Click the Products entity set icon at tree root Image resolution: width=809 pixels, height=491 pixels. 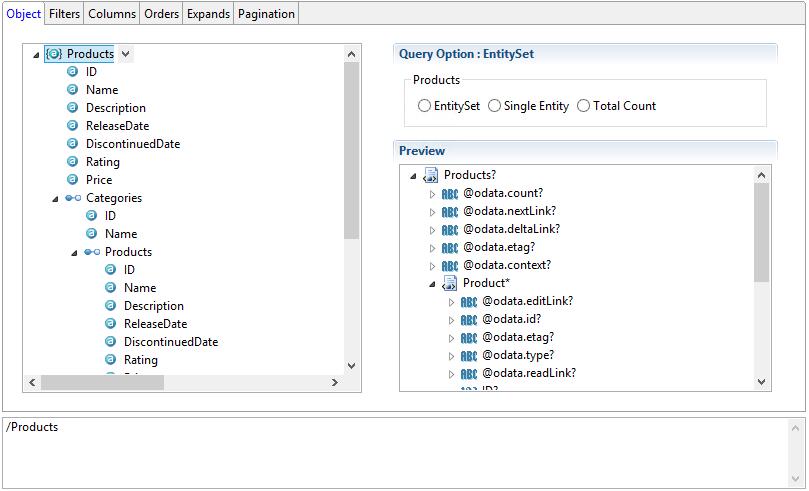click(x=54, y=54)
